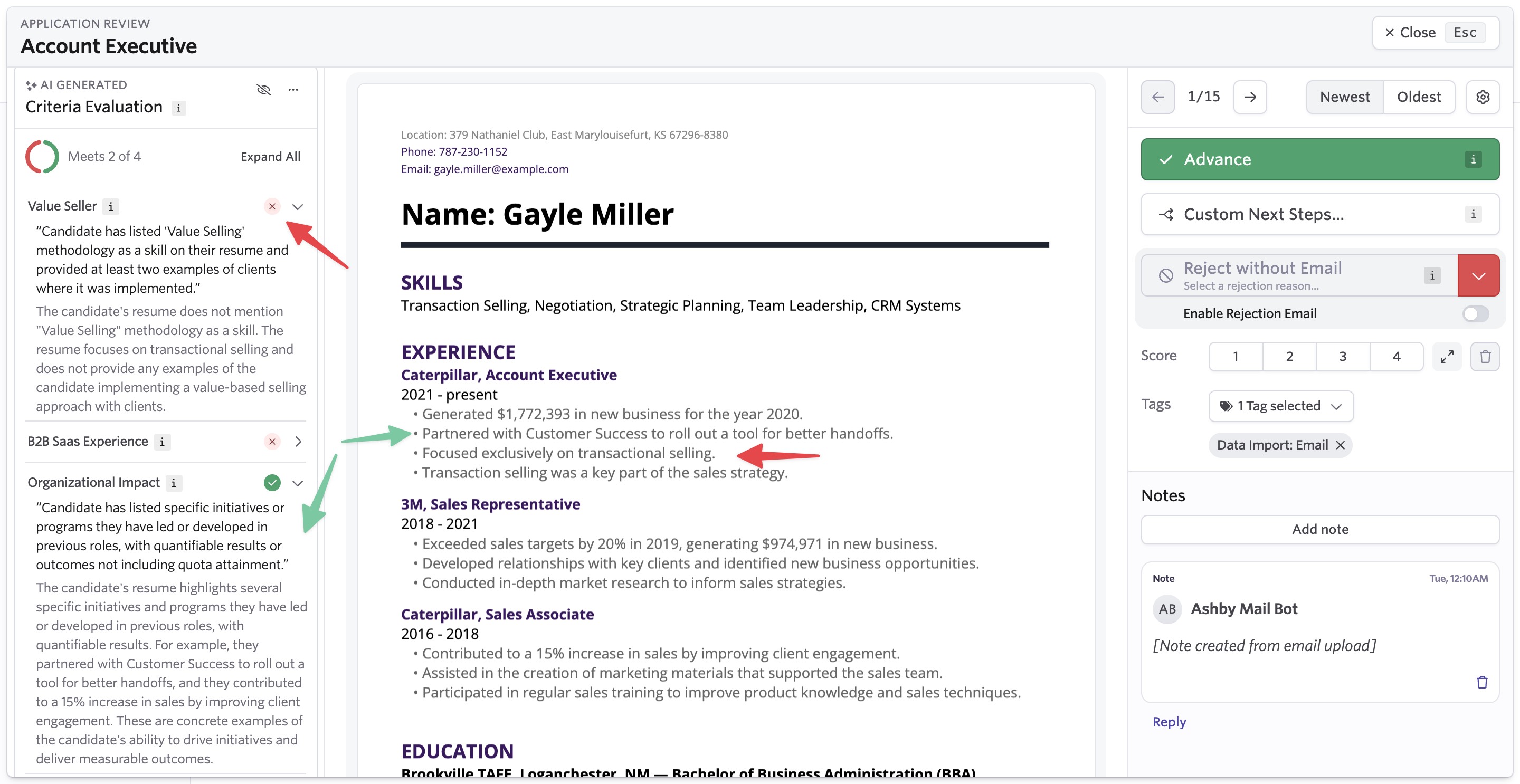Sort applications by Oldest
Viewport: 1520px width, 784px height.
coord(1419,97)
